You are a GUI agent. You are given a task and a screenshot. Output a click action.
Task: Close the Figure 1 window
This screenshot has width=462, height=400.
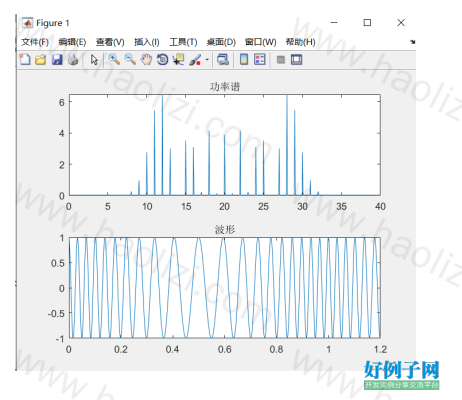pos(401,23)
